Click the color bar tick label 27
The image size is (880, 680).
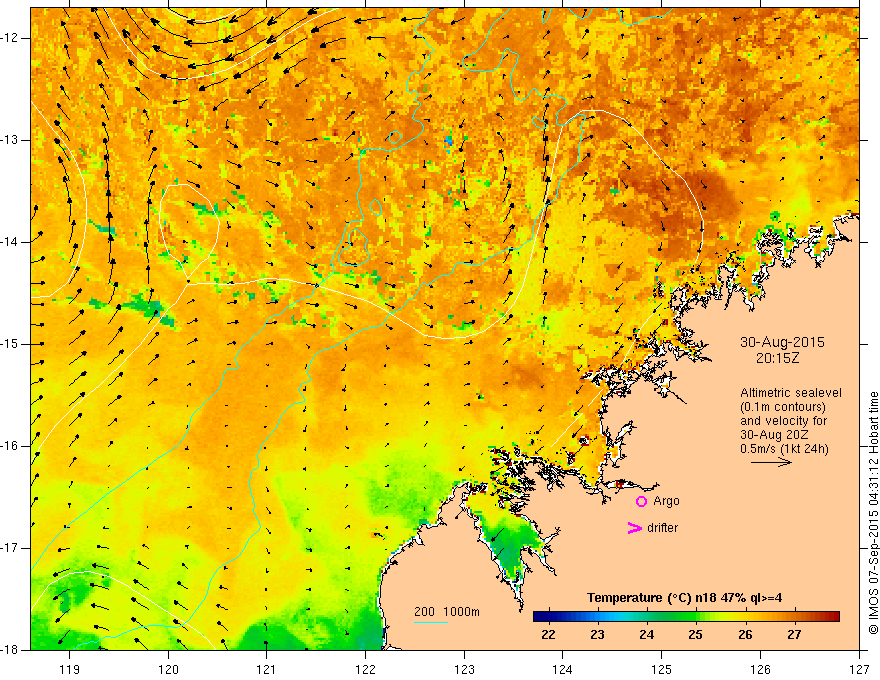(794, 635)
